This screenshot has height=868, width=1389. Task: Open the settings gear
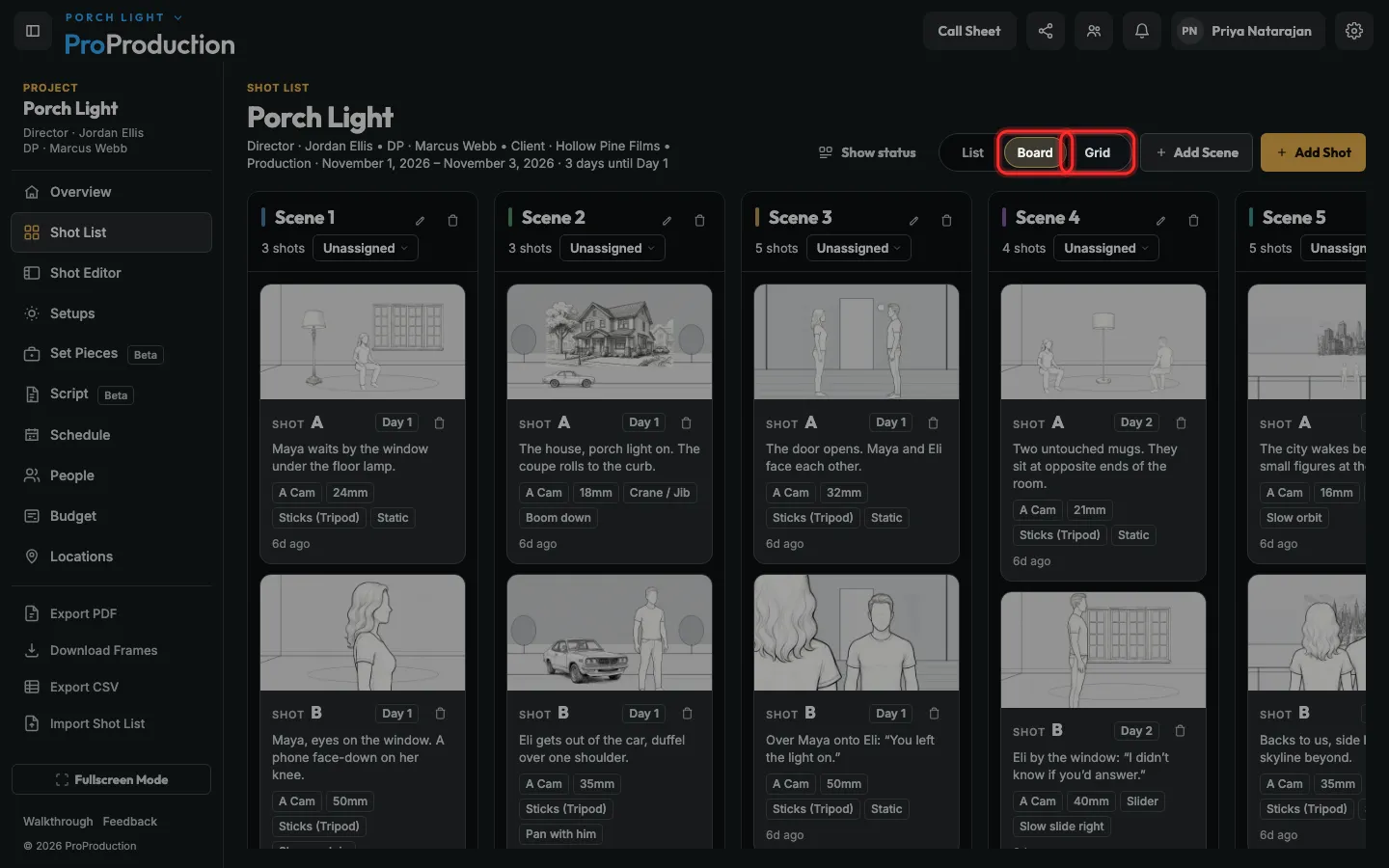point(1354,31)
